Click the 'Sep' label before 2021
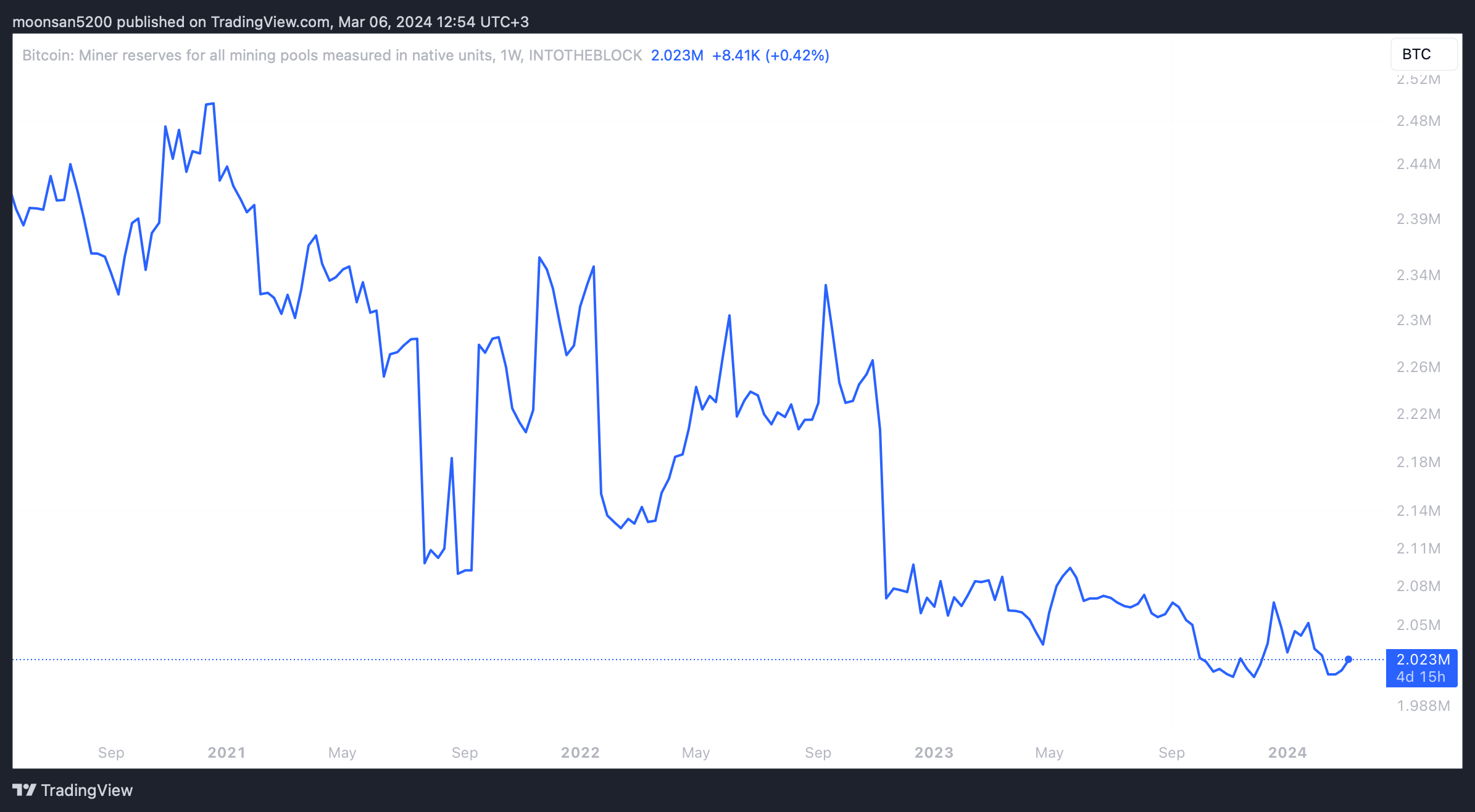 click(x=111, y=753)
